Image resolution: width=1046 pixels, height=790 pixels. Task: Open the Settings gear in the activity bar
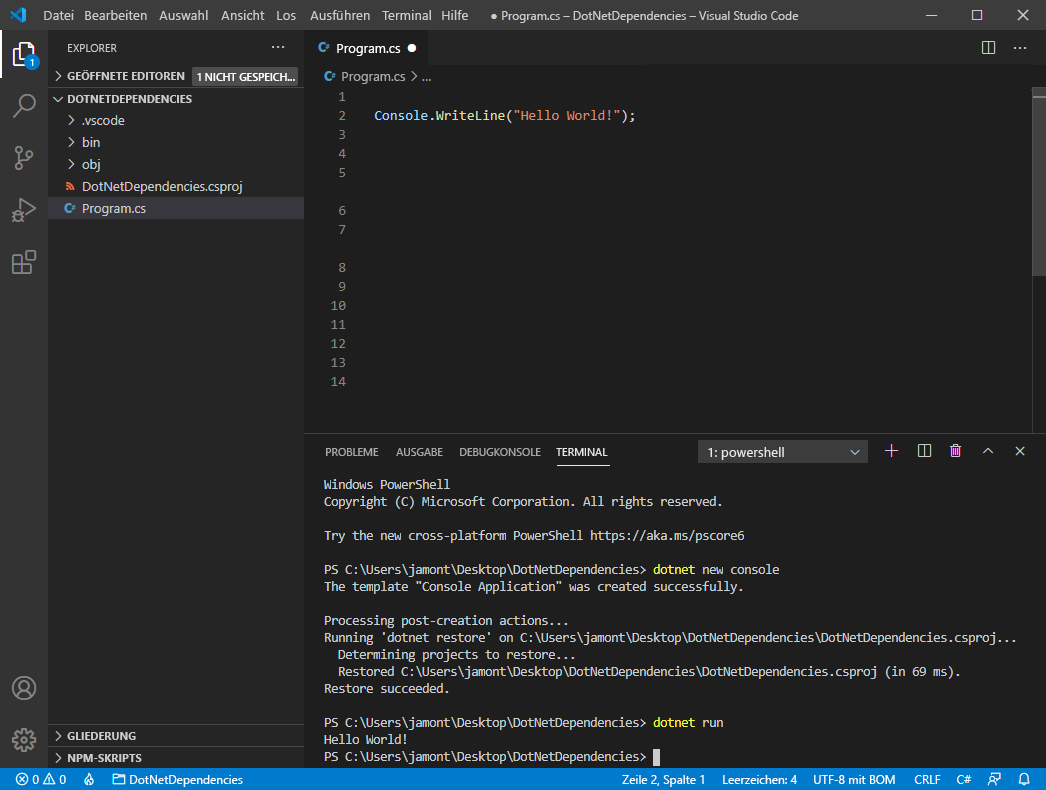tap(24, 740)
